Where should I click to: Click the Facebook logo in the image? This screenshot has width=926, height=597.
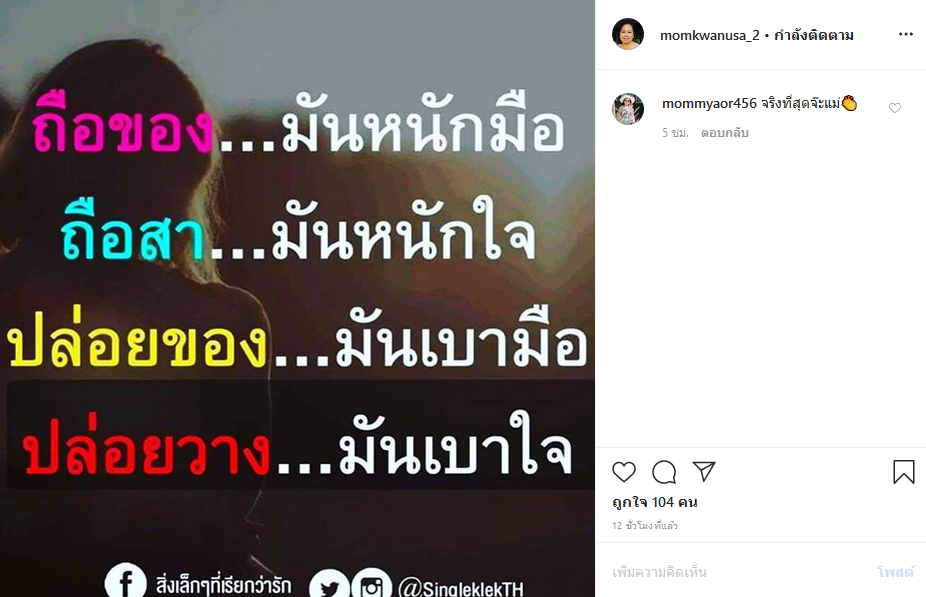pyautogui.click(x=126, y=581)
